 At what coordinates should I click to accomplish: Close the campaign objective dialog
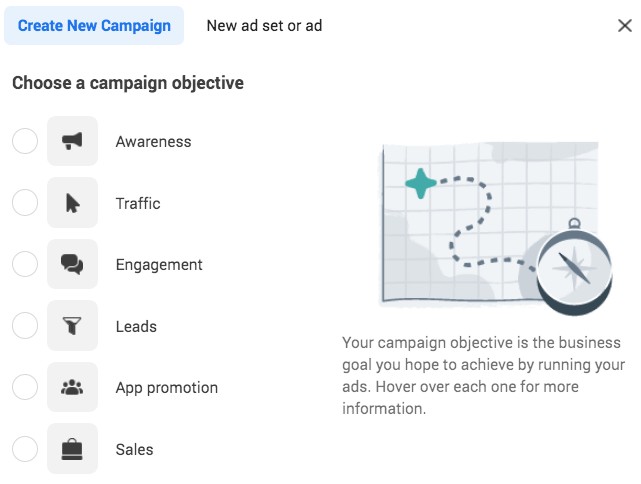coord(625,25)
